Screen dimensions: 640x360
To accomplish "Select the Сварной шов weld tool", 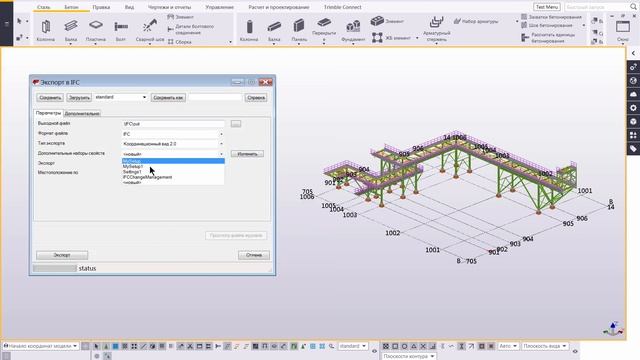I will coord(150,30).
